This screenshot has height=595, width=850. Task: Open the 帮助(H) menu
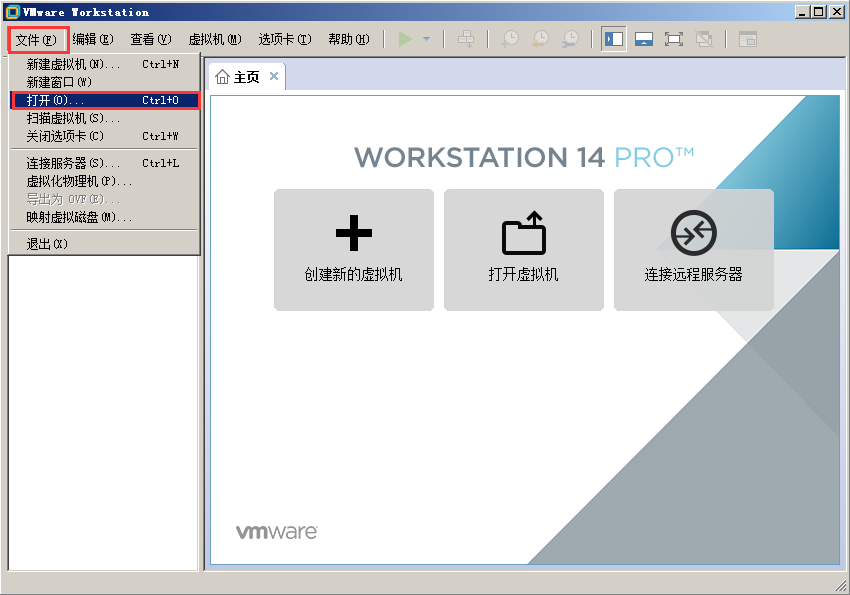(x=348, y=39)
